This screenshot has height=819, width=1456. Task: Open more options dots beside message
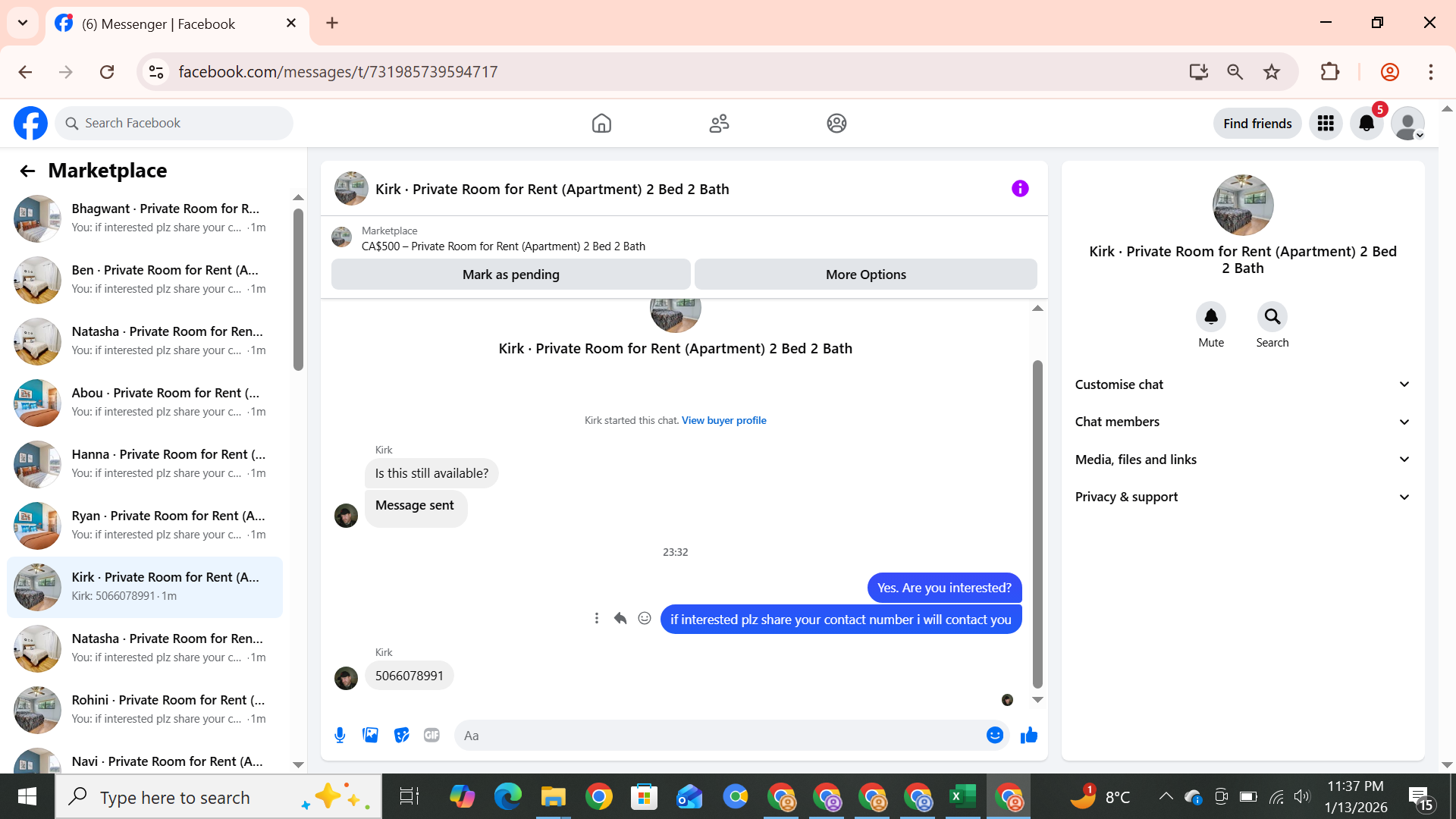pos(597,619)
